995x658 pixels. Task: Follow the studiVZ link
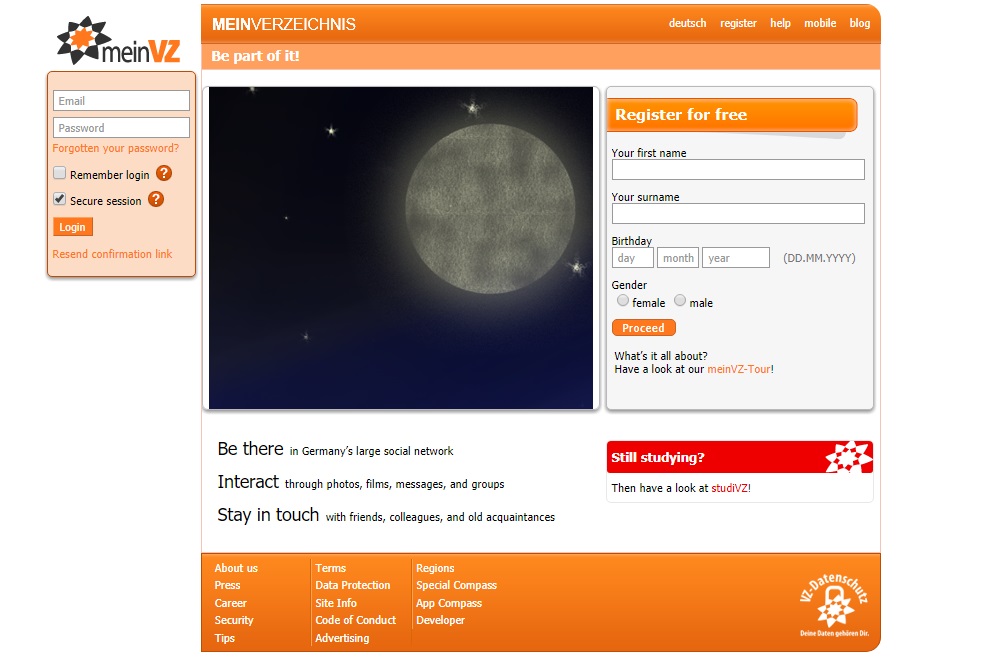(x=730, y=488)
